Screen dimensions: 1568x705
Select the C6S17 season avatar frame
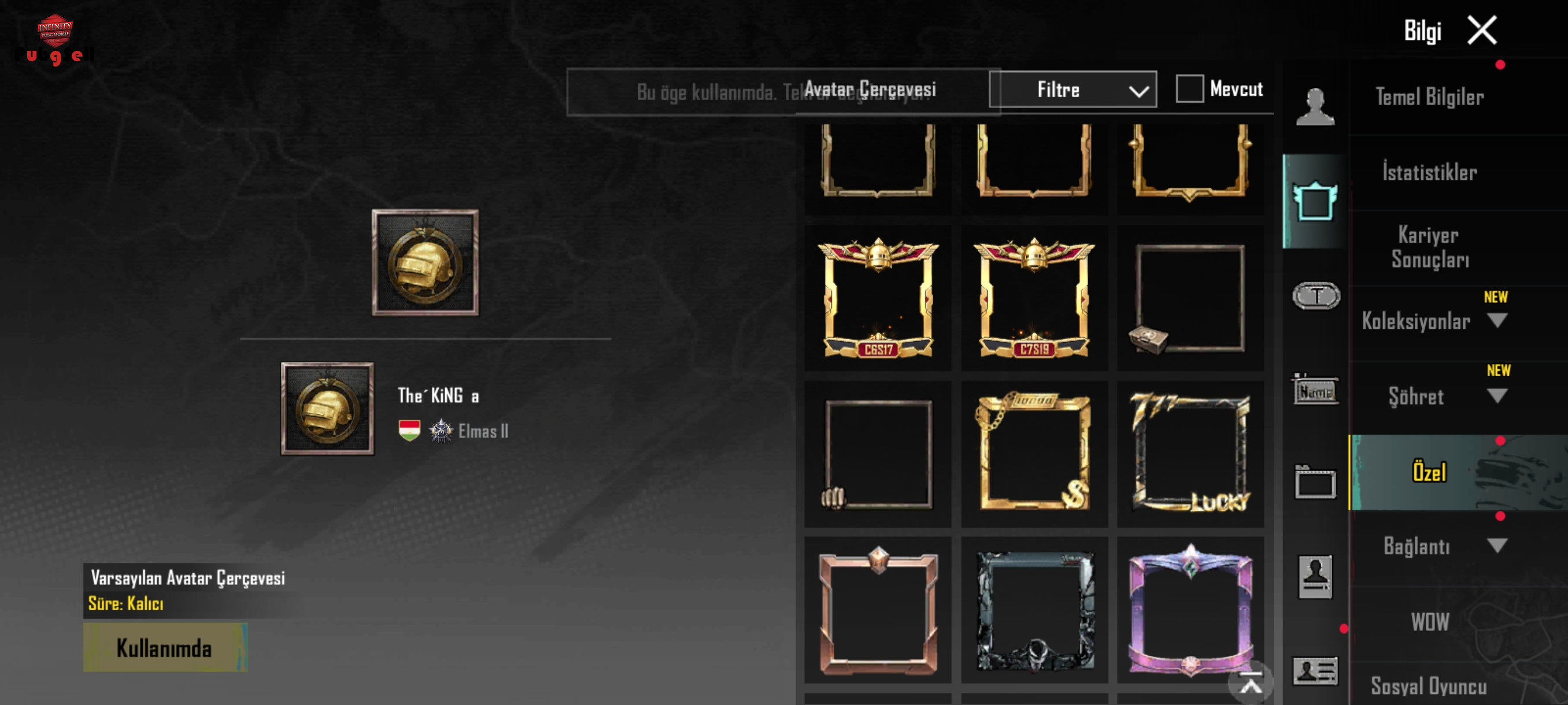coord(878,298)
